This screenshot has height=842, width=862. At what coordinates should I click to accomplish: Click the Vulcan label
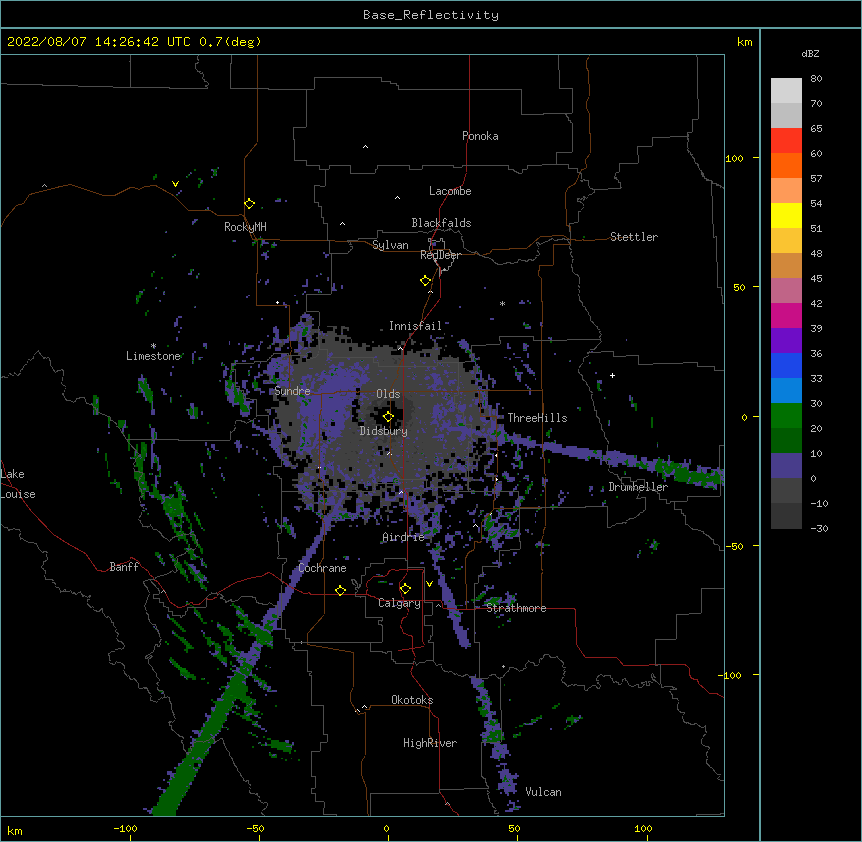point(544,792)
